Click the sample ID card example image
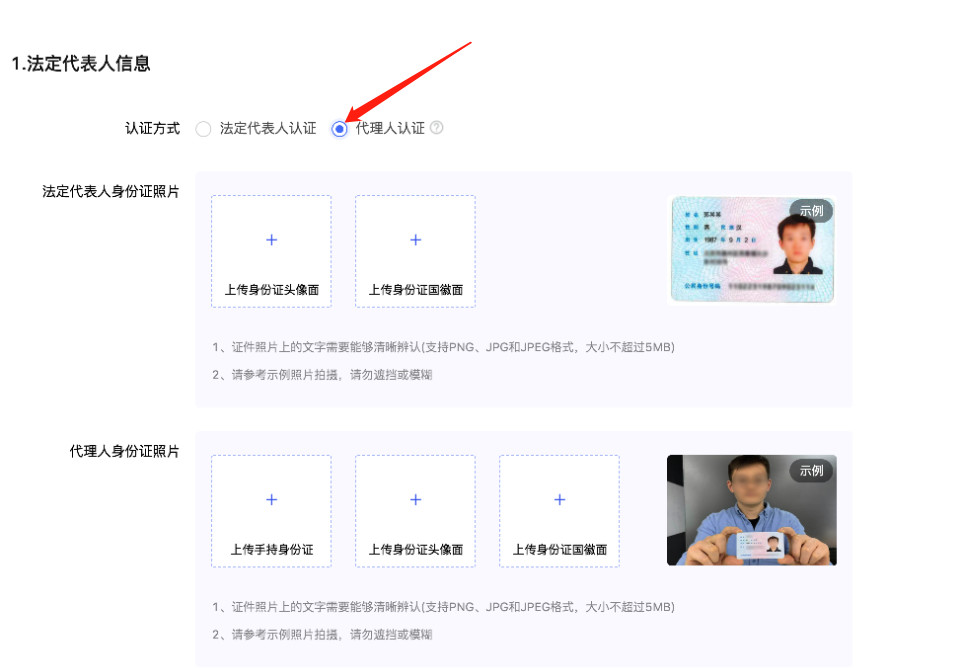 (x=752, y=251)
